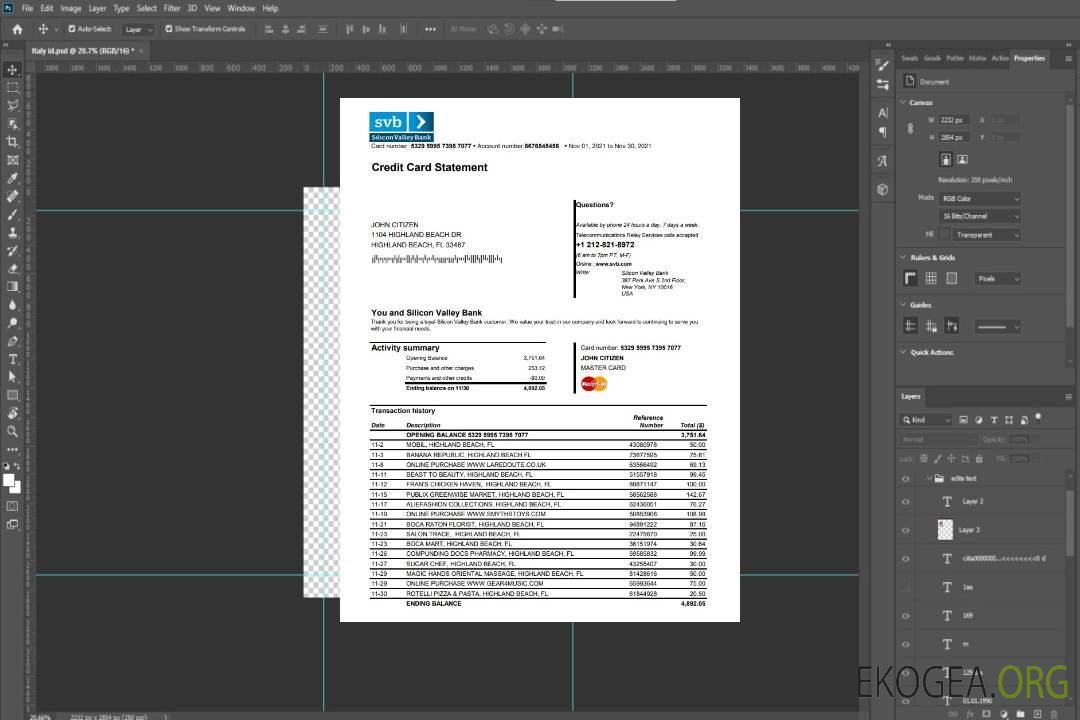Open the Brush Settings panel icon

coord(882,65)
